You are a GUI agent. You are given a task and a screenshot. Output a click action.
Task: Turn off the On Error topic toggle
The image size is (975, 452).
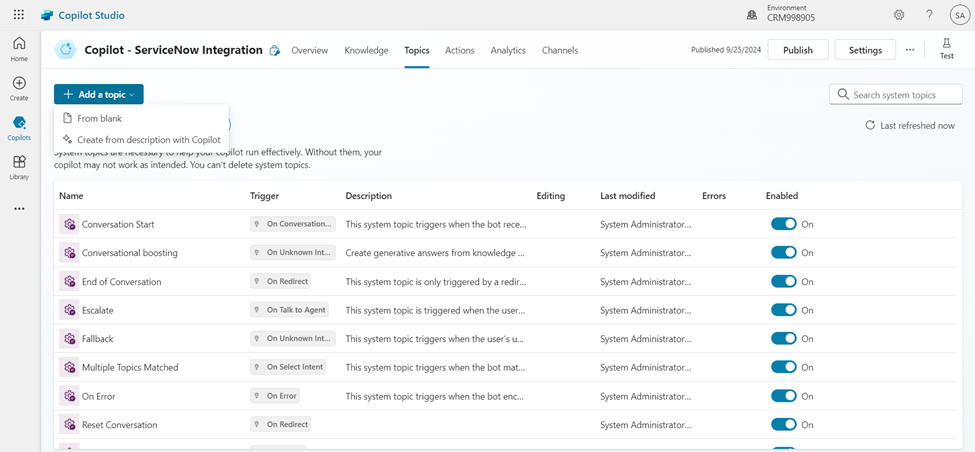click(x=784, y=396)
